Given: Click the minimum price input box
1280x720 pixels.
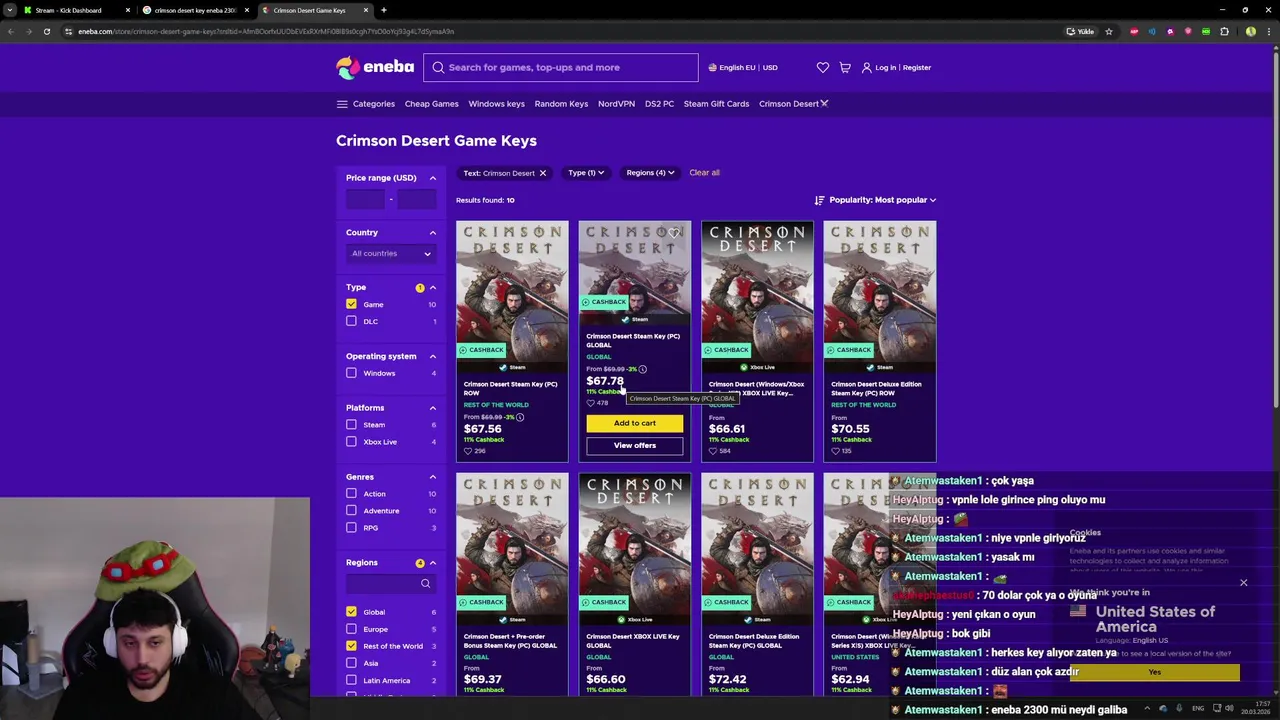Looking at the screenshot, I should tap(365, 199).
